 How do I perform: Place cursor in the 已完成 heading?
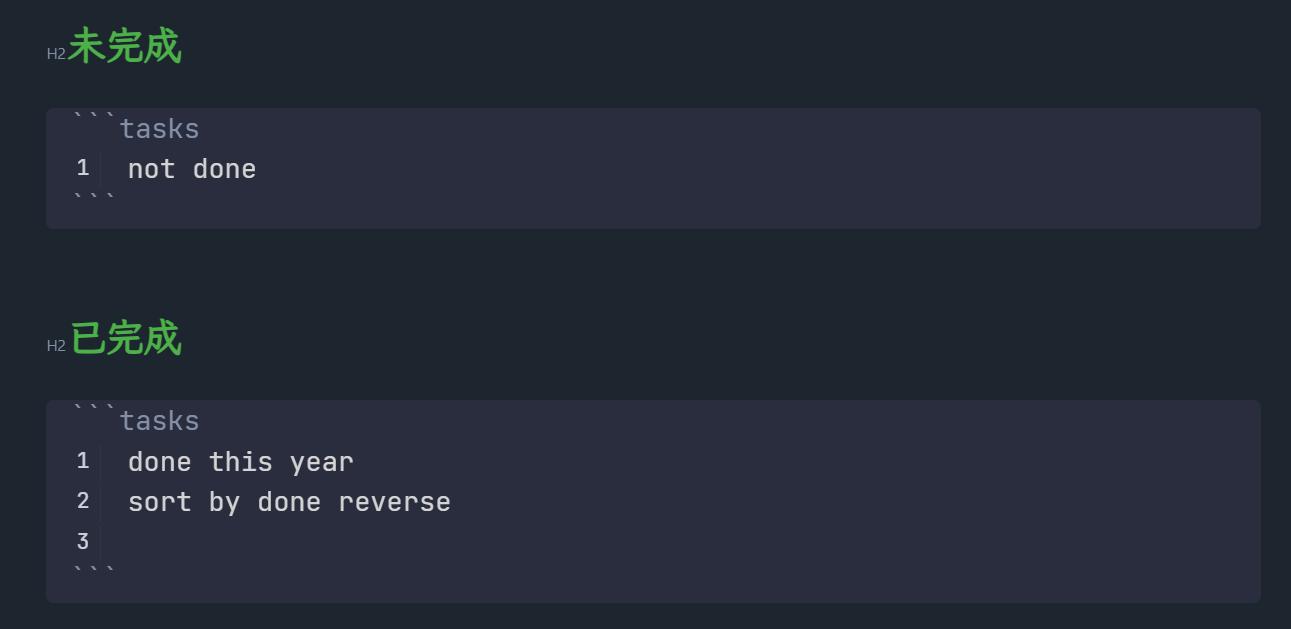pyautogui.click(x=125, y=339)
